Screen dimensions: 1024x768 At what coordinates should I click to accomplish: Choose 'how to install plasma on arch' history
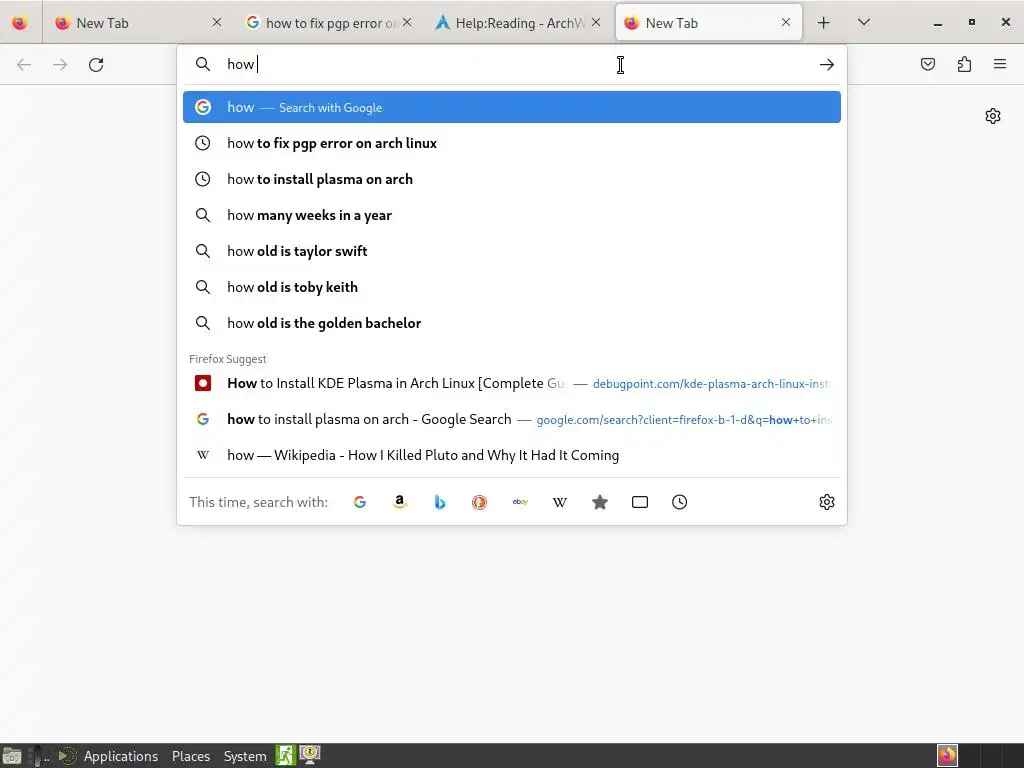click(511, 179)
